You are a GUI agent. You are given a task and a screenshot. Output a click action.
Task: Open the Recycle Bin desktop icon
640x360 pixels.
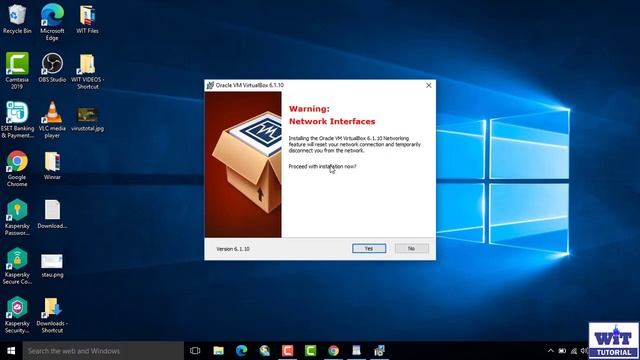17,19
